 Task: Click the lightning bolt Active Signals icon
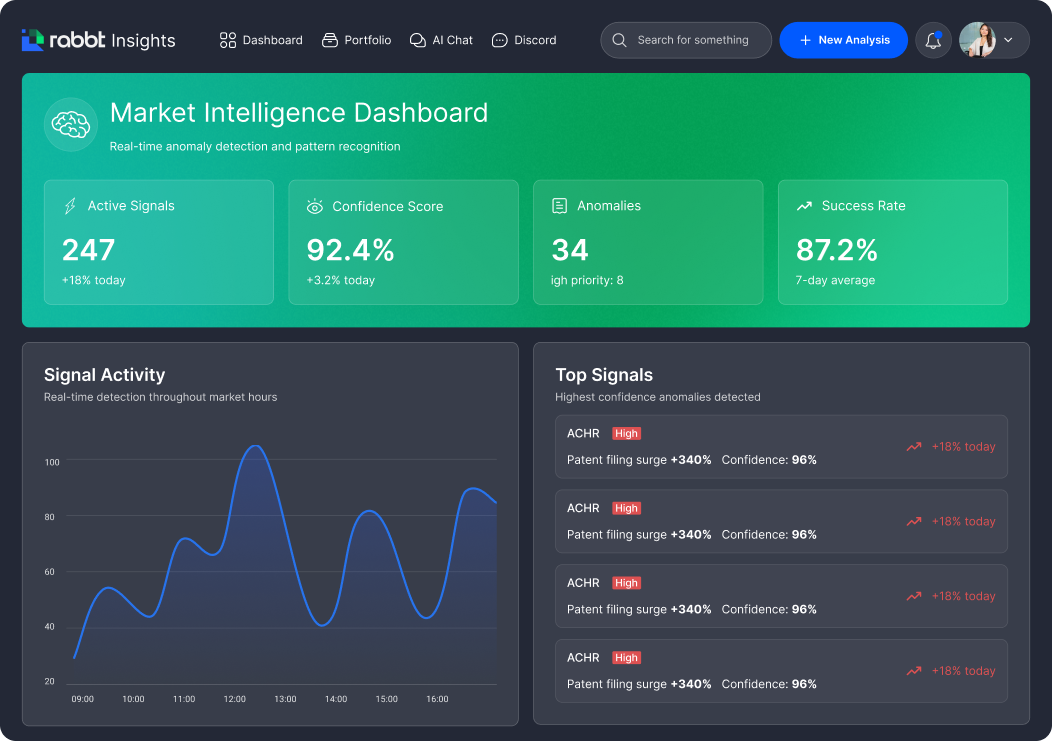70,206
